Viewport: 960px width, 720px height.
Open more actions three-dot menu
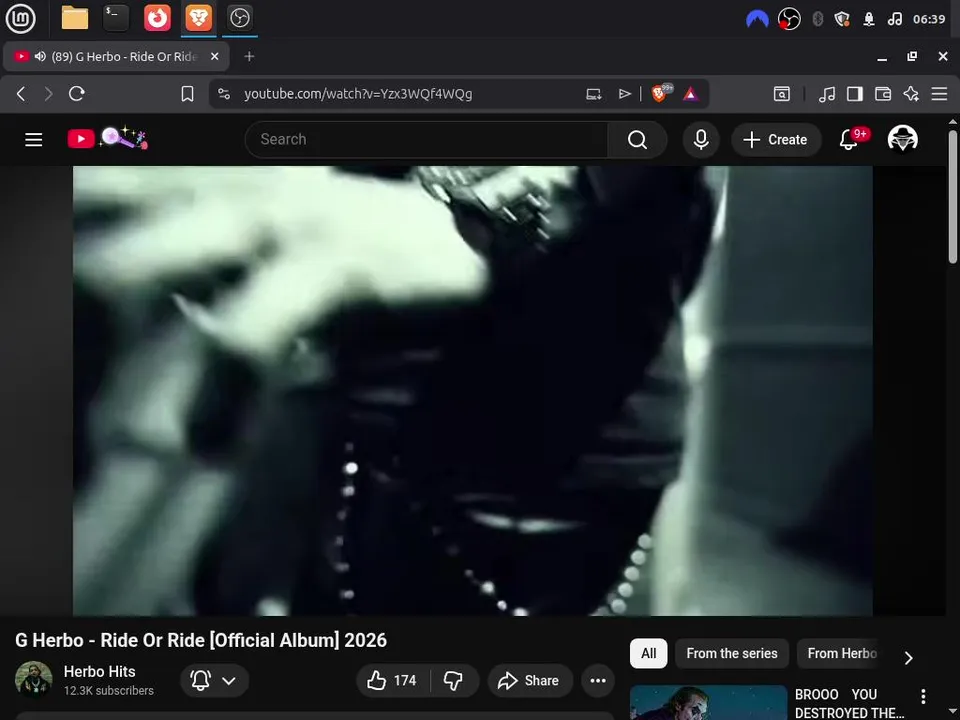[598, 680]
